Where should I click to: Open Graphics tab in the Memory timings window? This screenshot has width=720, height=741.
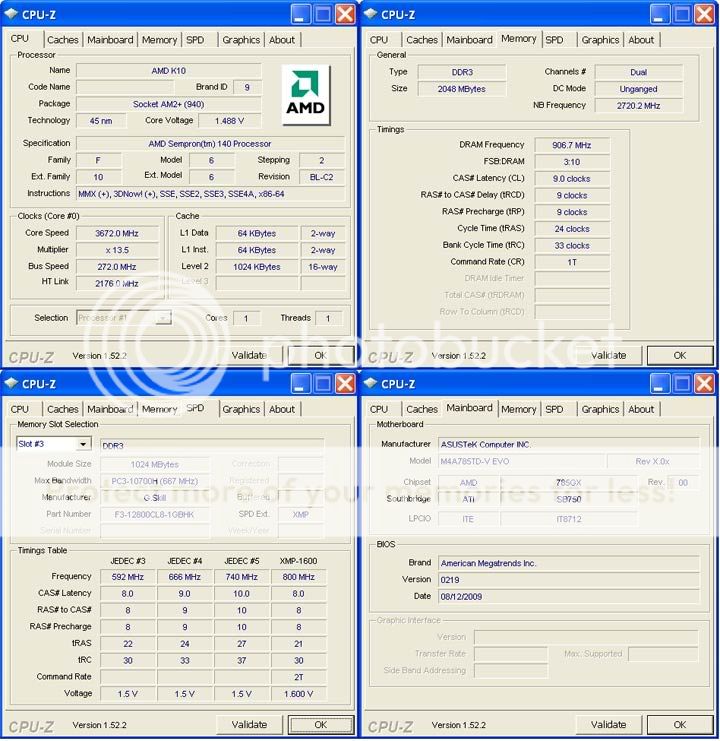600,40
